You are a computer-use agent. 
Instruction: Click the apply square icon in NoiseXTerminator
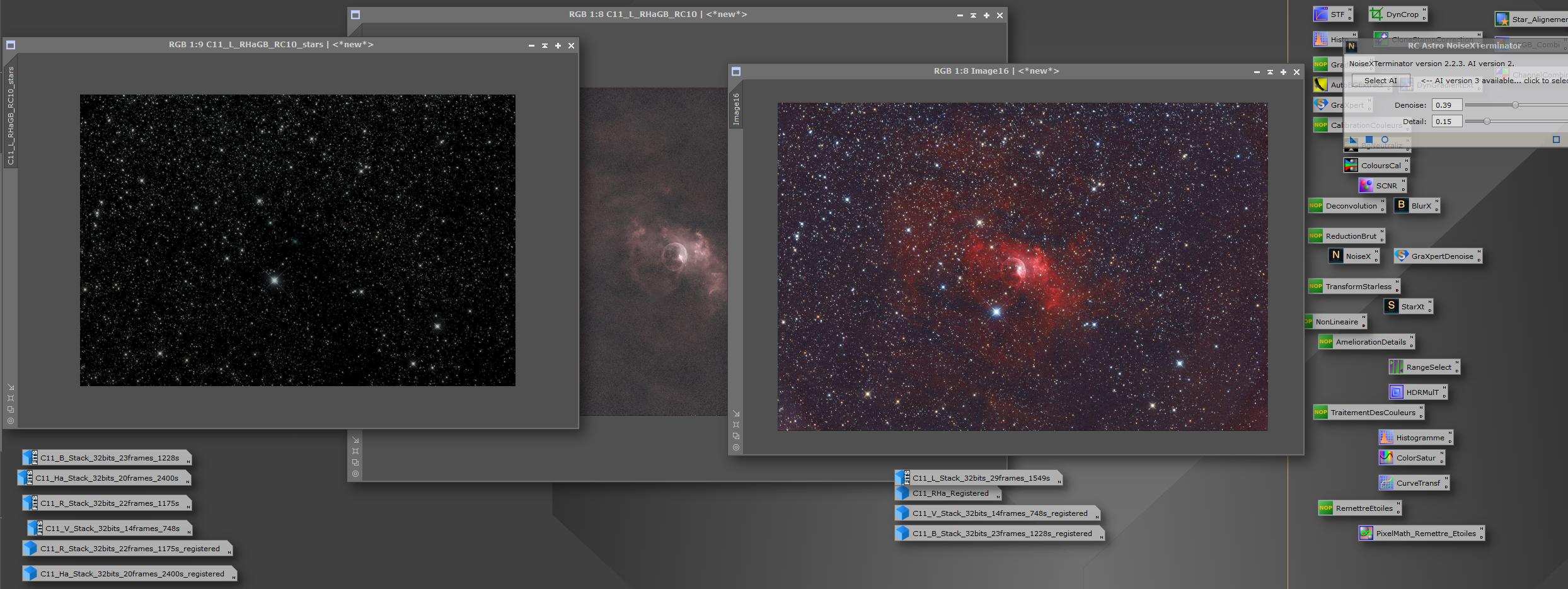(1369, 140)
